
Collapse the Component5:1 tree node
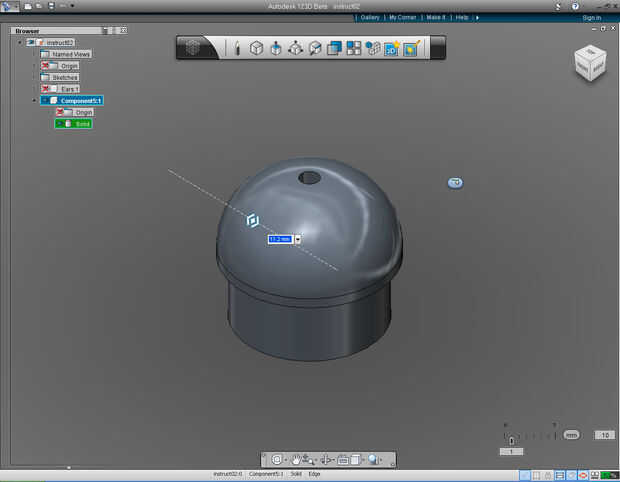tap(35, 101)
